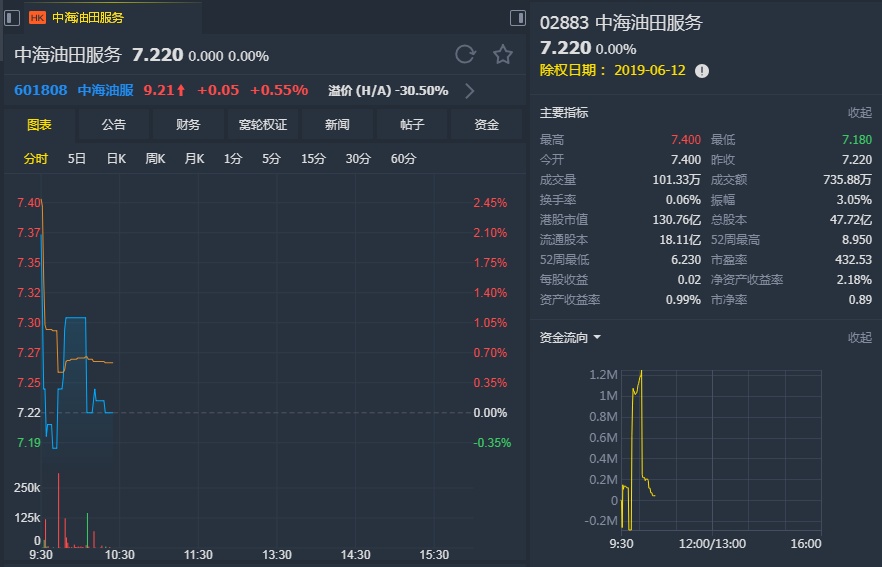
Task: Open the 财务 tab
Action: point(188,125)
